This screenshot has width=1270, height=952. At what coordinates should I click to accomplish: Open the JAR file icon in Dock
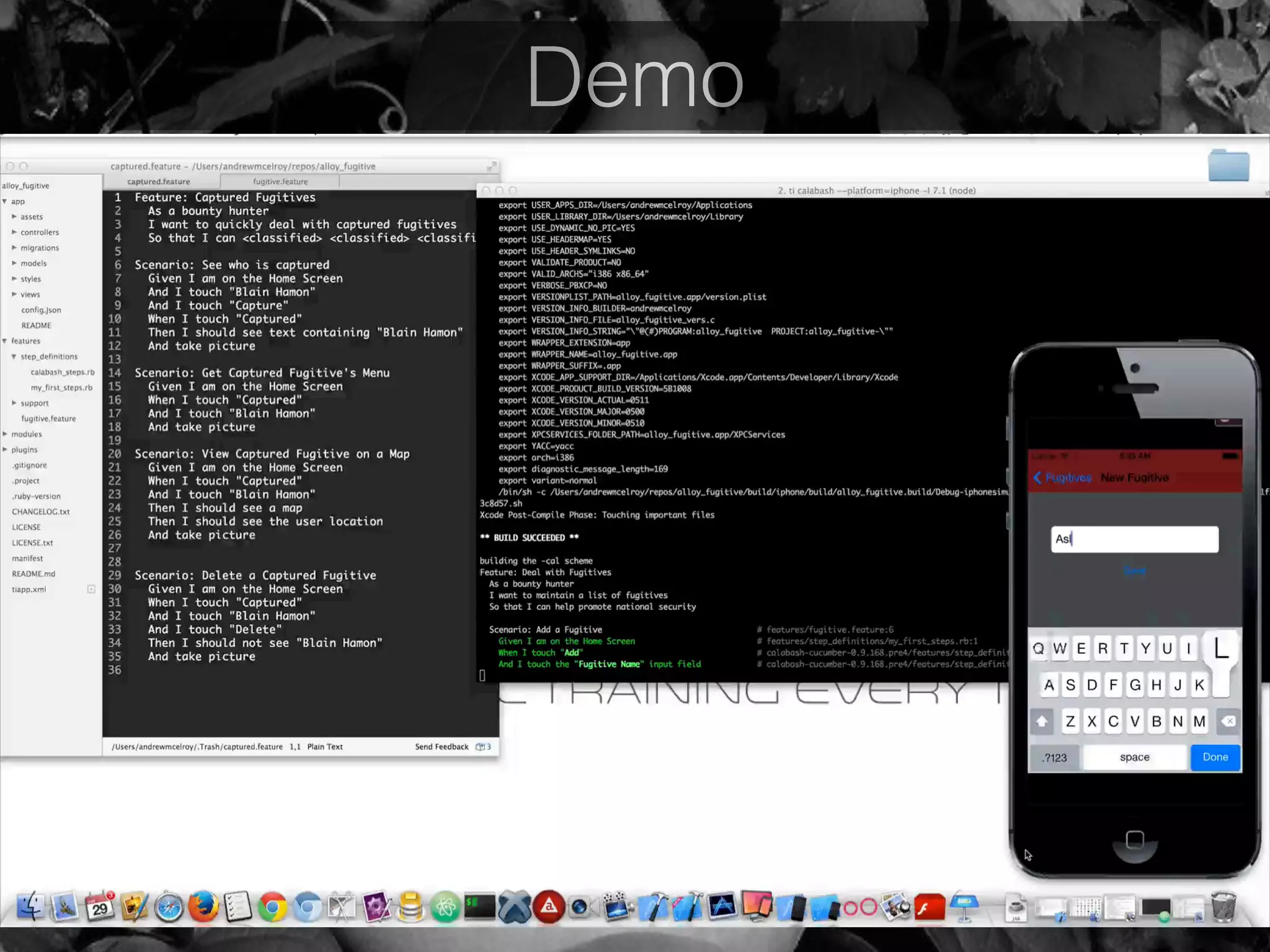pos(1016,908)
